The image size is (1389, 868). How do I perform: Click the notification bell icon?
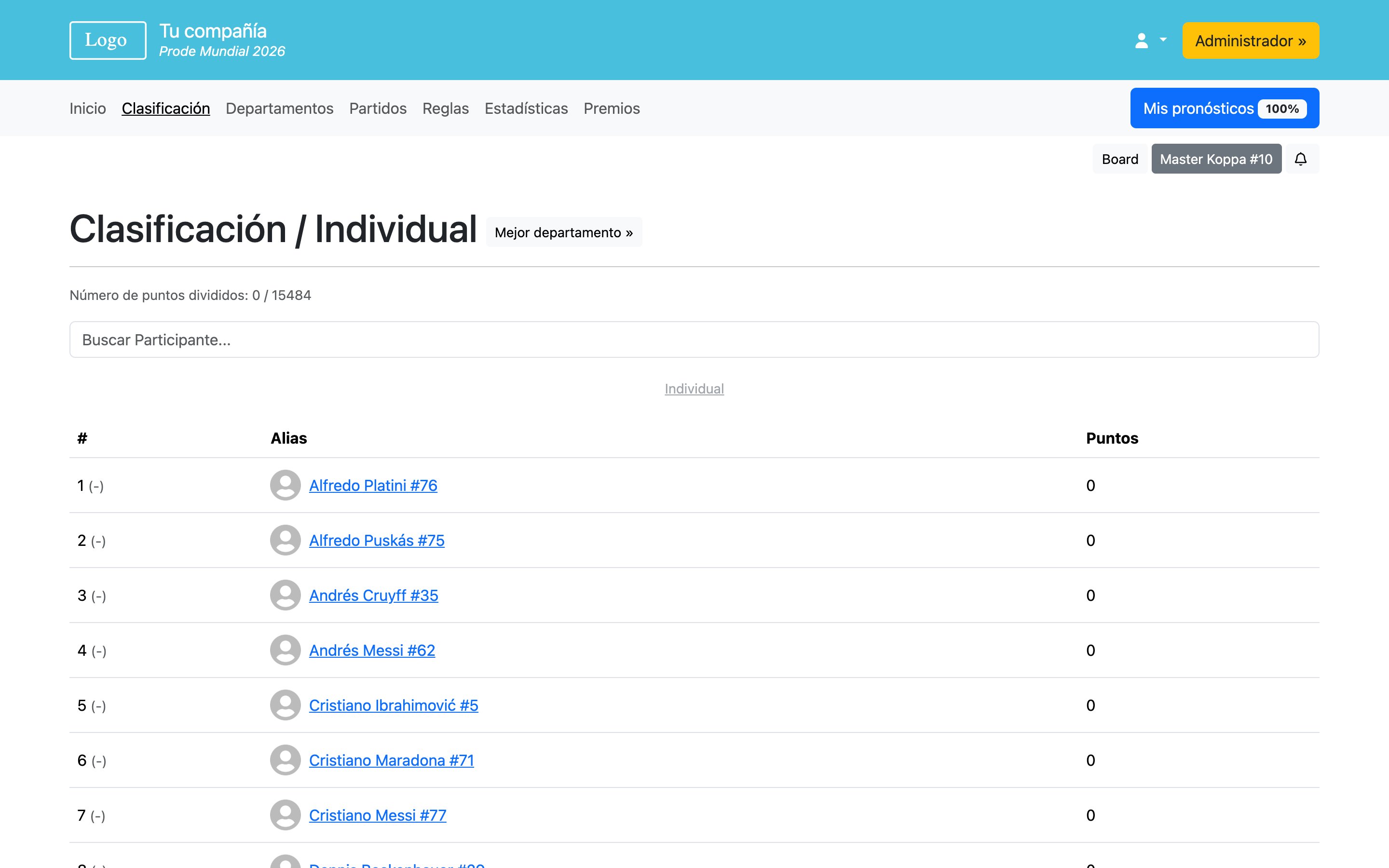[1301, 159]
